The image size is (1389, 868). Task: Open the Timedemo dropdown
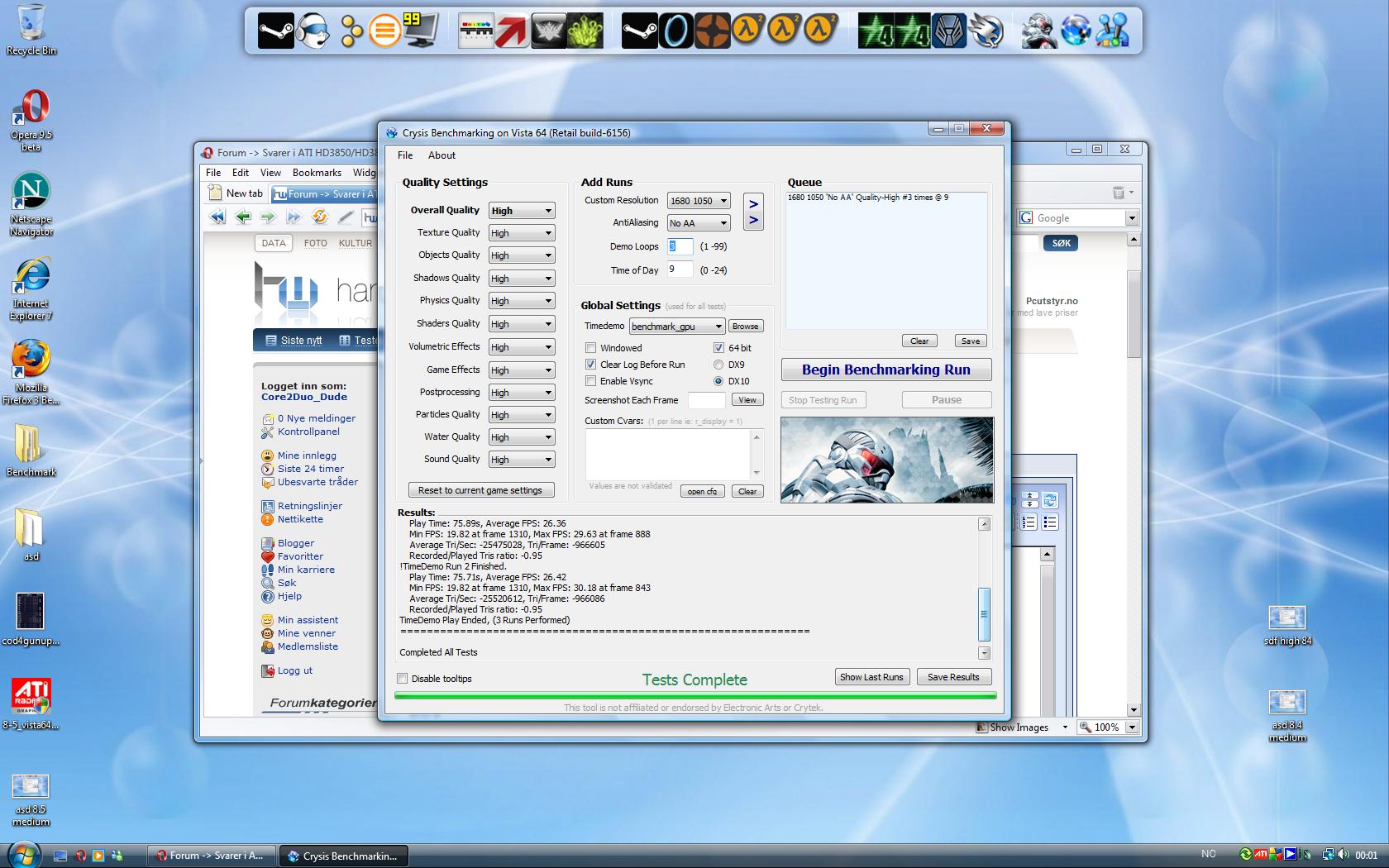point(677,327)
